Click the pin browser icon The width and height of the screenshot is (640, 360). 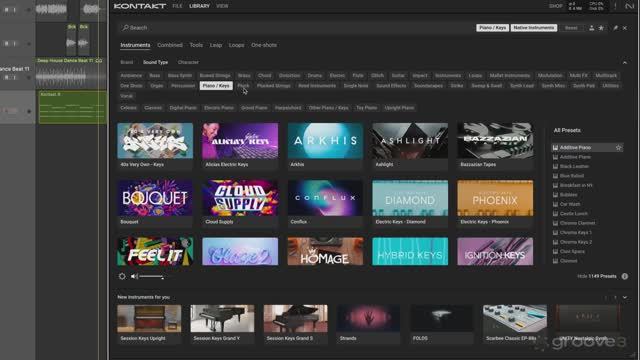coord(615,28)
